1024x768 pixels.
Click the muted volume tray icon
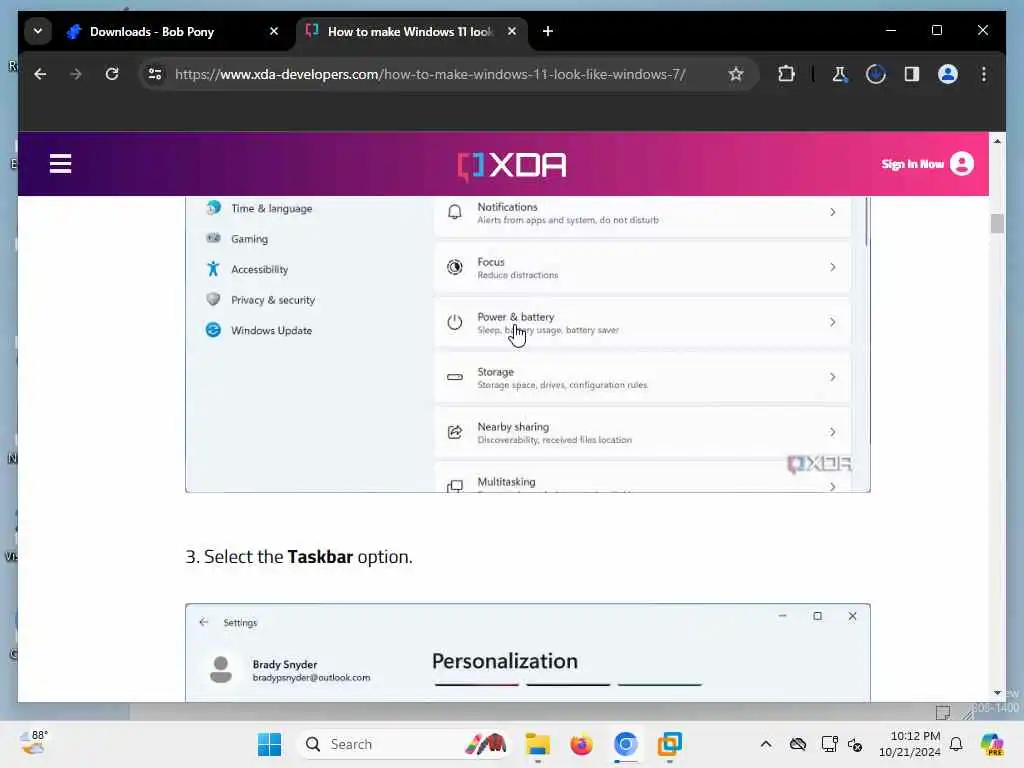pyautogui.click(x=855, y=744)
